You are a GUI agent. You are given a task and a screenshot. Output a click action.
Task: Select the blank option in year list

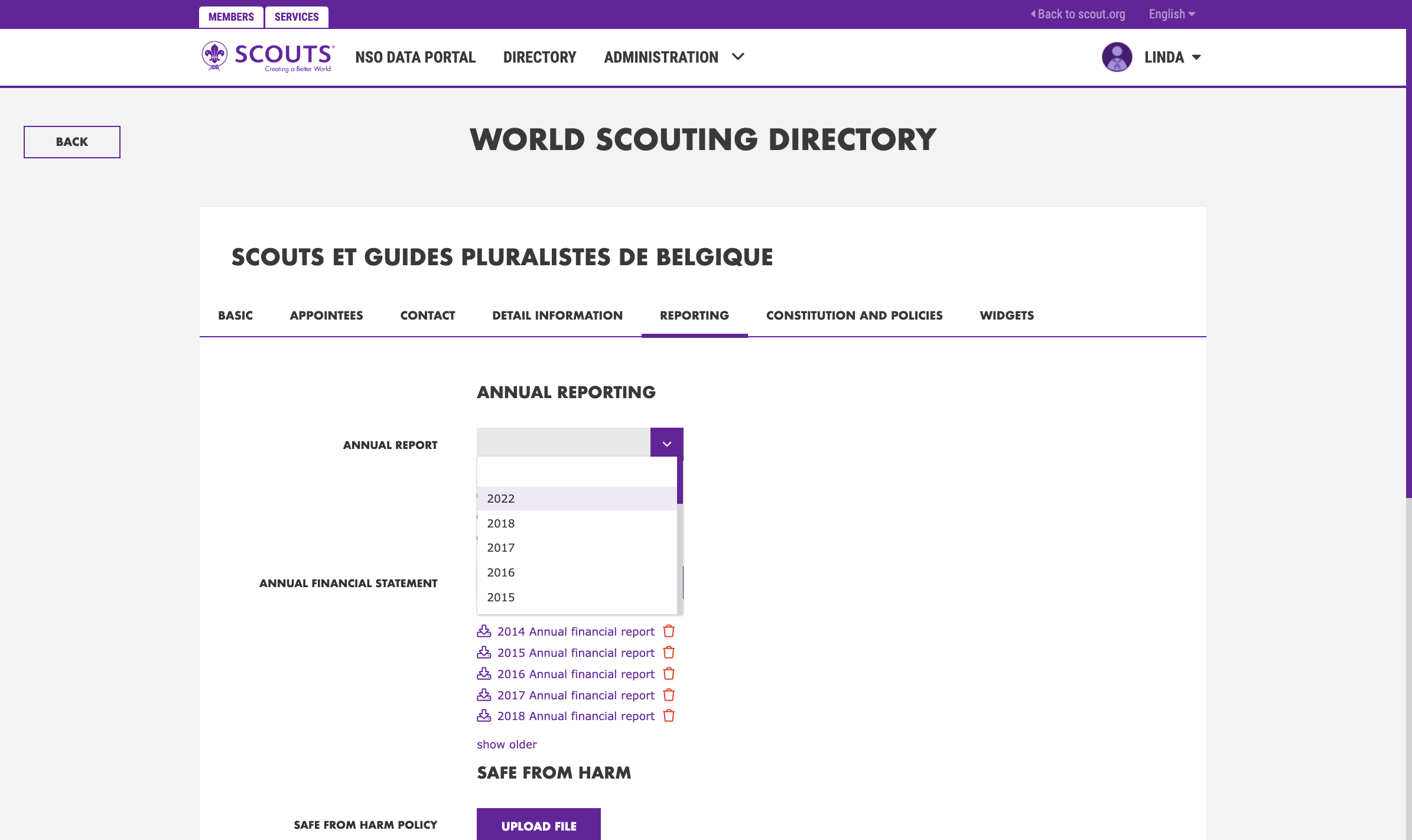coord(577,473)
